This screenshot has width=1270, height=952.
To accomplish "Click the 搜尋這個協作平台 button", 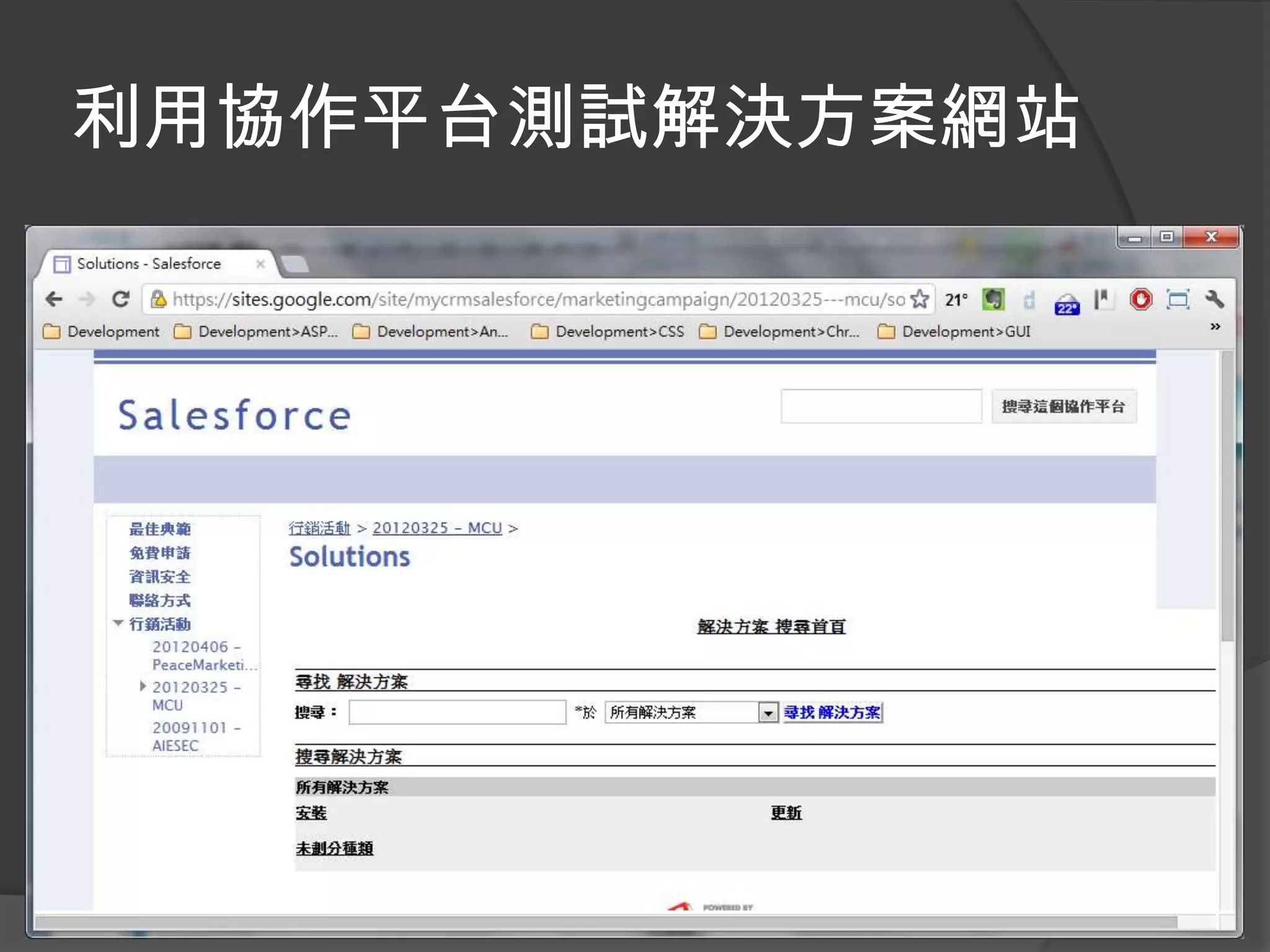I will point(1064,407).
